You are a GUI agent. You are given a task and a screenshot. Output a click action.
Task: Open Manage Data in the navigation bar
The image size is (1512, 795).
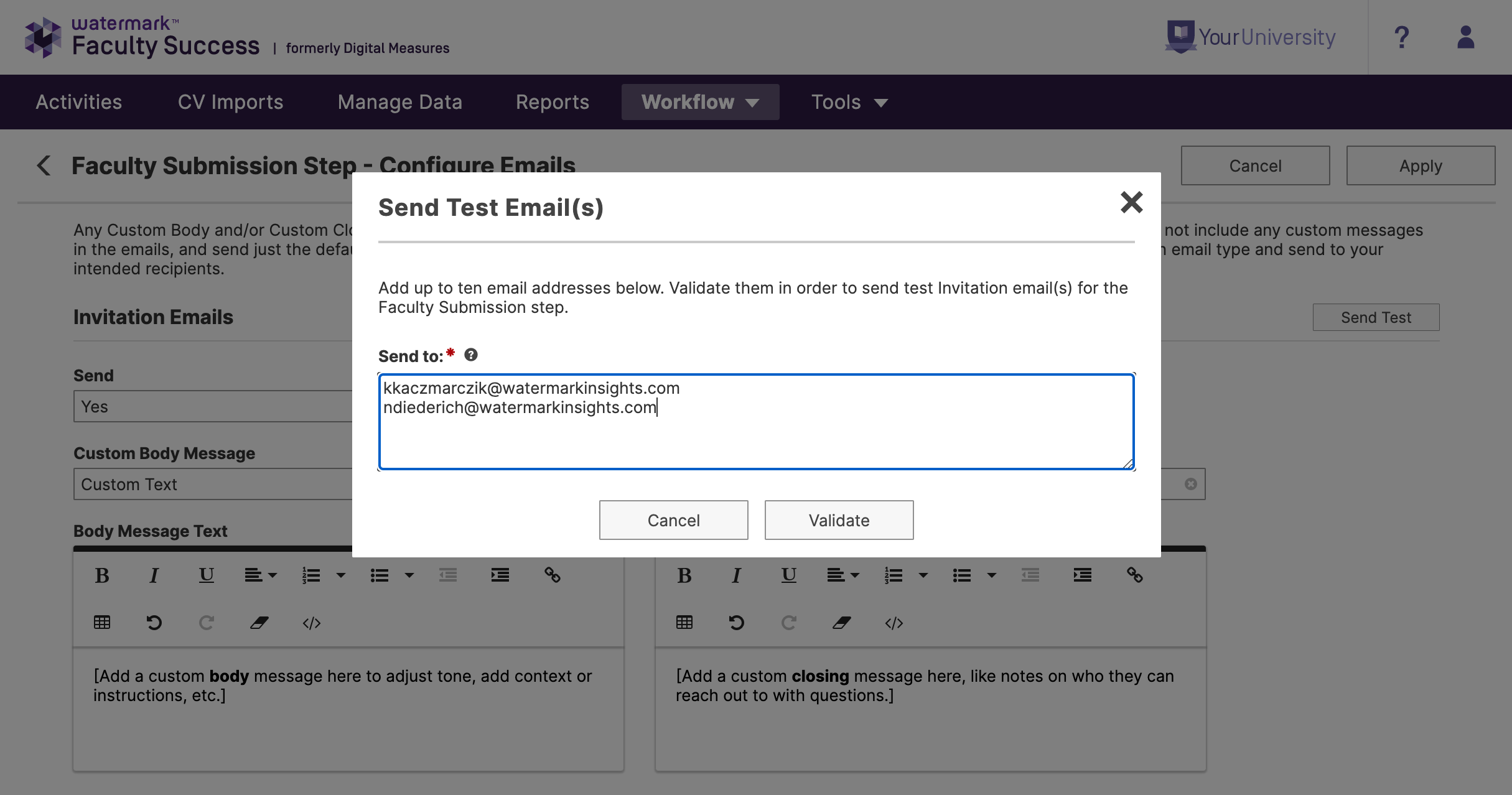coord(399,102)
